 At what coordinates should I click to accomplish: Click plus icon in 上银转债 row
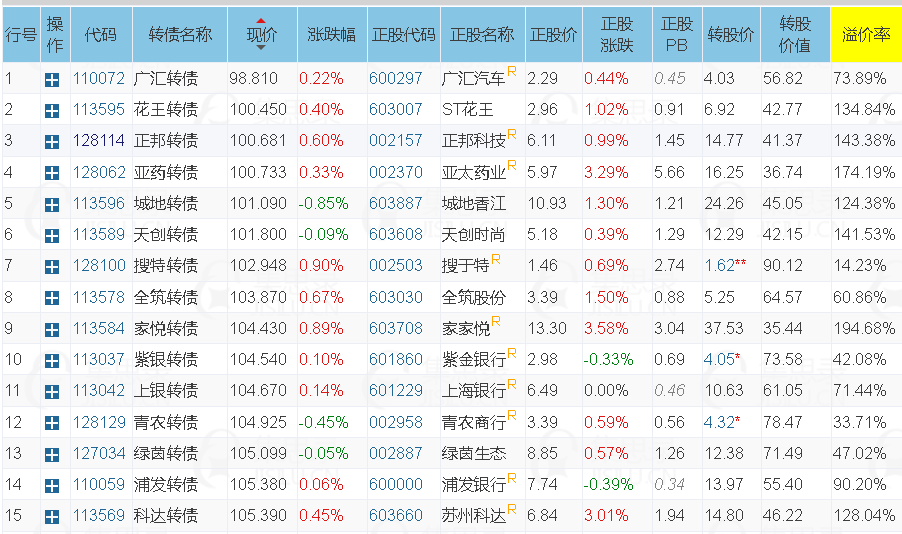(x=52, y=392)
